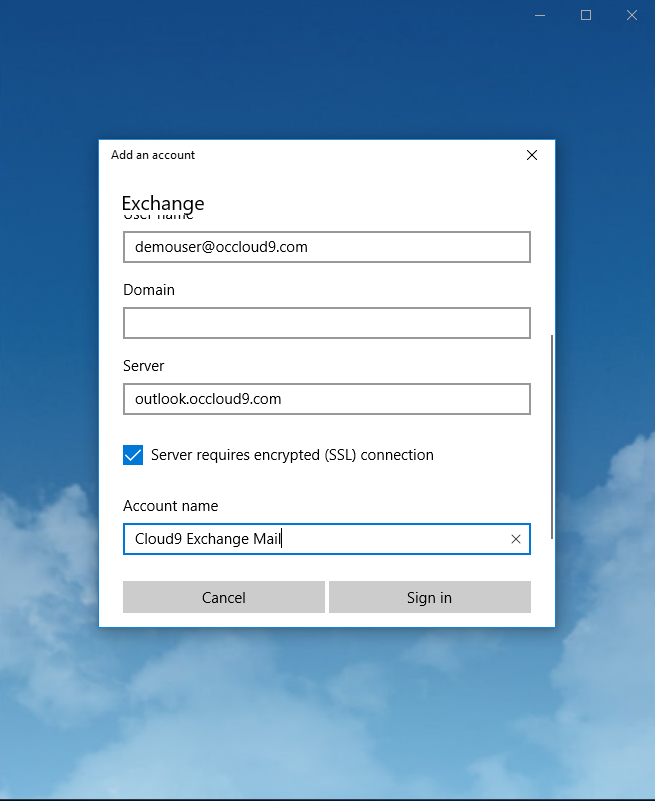The width and height of the screenshot is (655, 801).
Task: Click the empty Domain input field
Action: [x=327, y=323]
